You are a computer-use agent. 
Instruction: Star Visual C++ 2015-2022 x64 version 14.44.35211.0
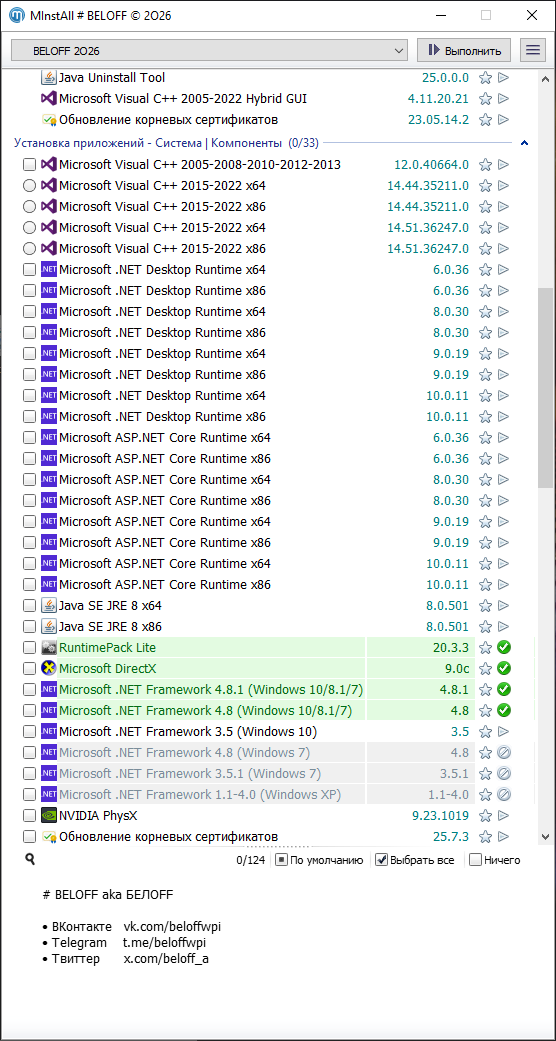coord(486,185)
